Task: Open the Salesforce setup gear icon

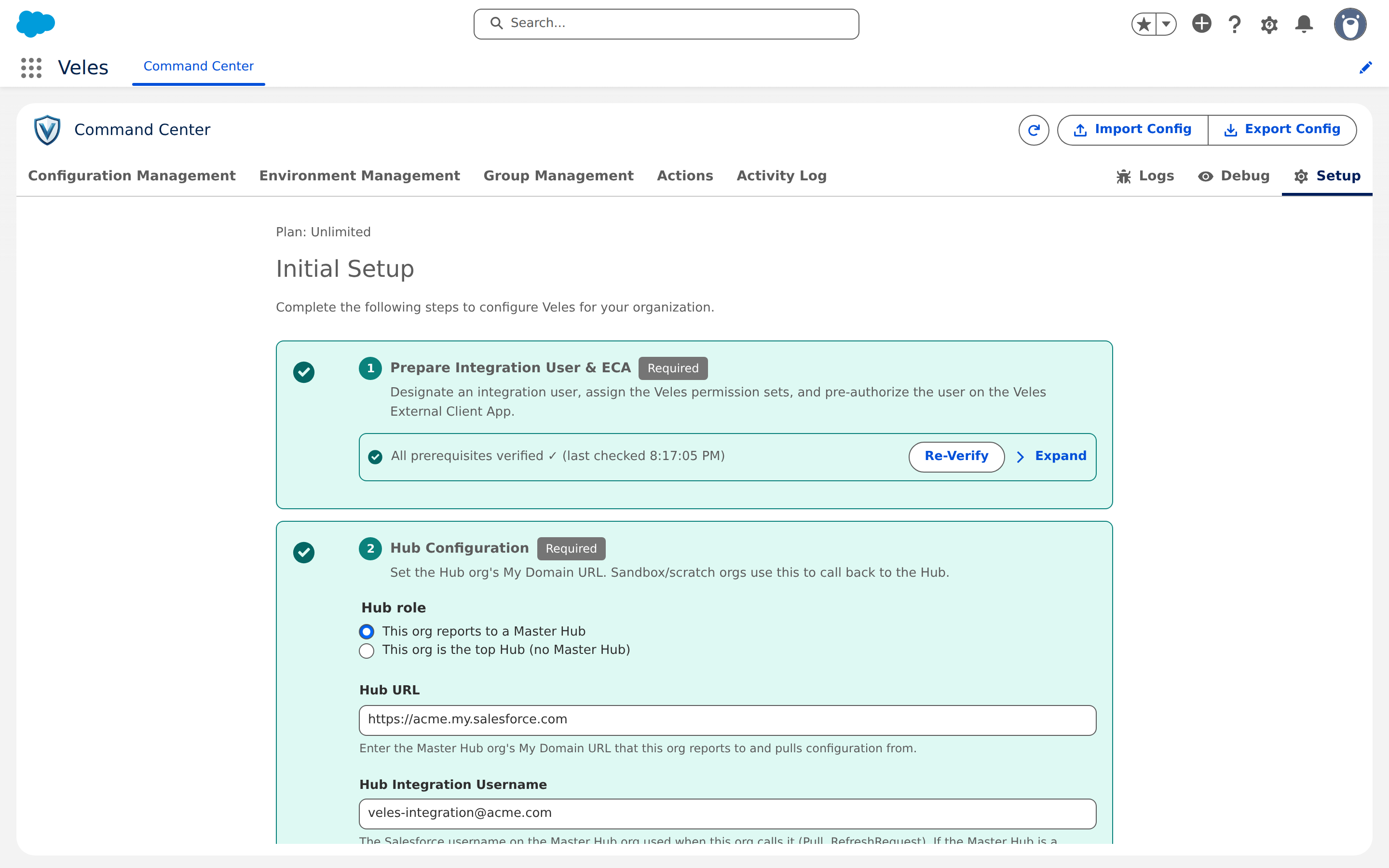Action: pos(1269,25)
